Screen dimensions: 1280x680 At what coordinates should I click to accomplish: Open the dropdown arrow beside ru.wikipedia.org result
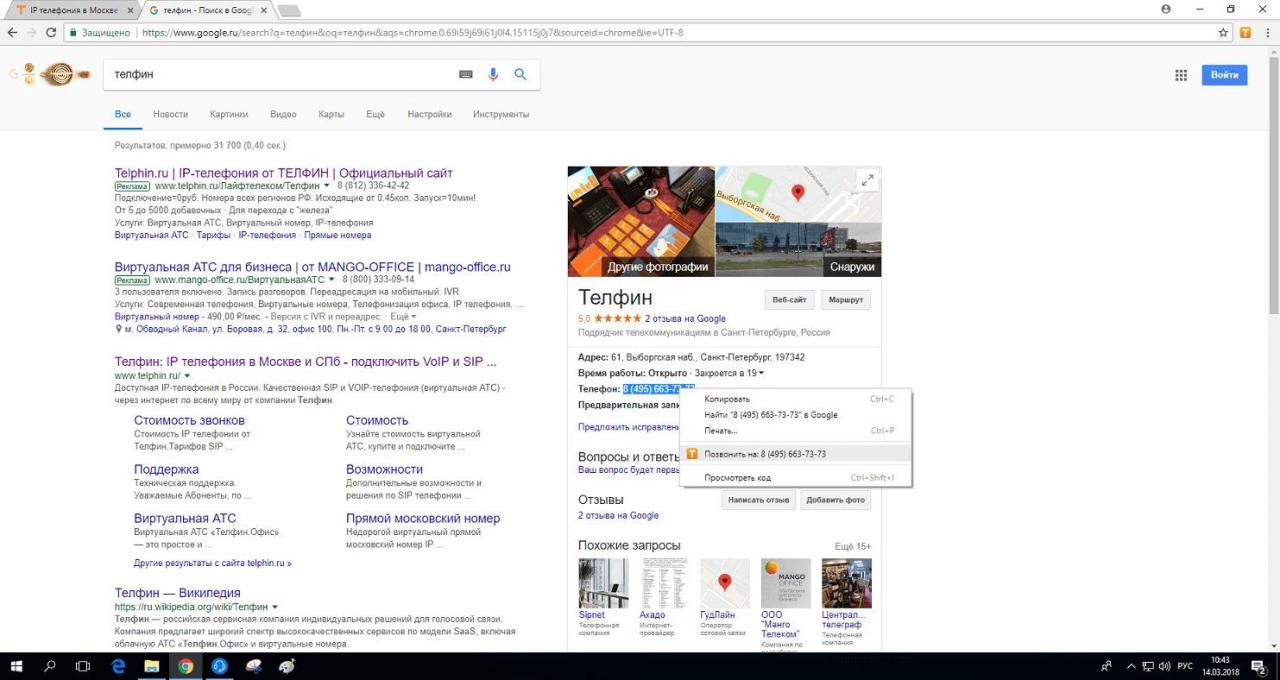coord(274,607)
